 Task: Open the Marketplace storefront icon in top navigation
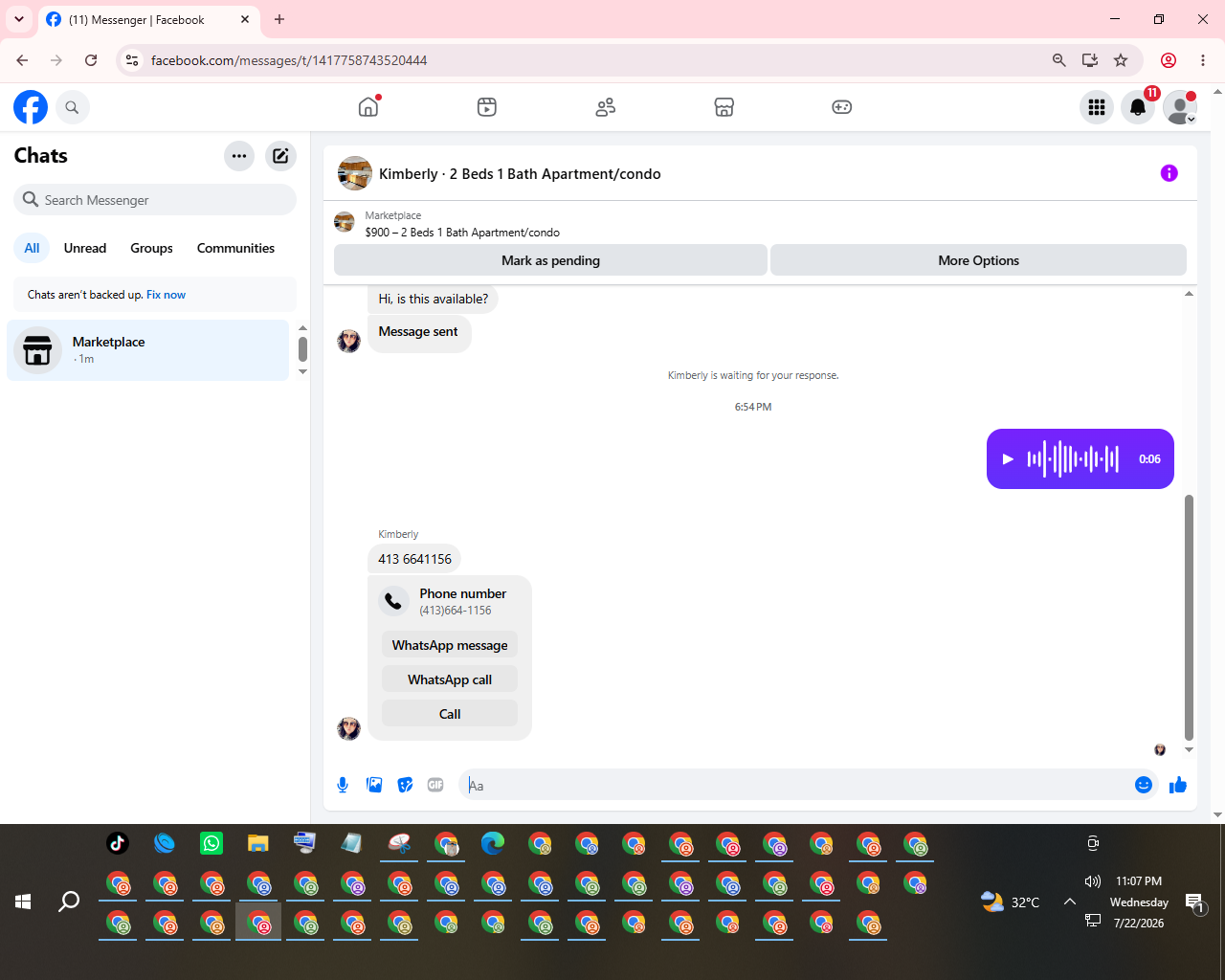pyautogui.click(x=724, y=107)
